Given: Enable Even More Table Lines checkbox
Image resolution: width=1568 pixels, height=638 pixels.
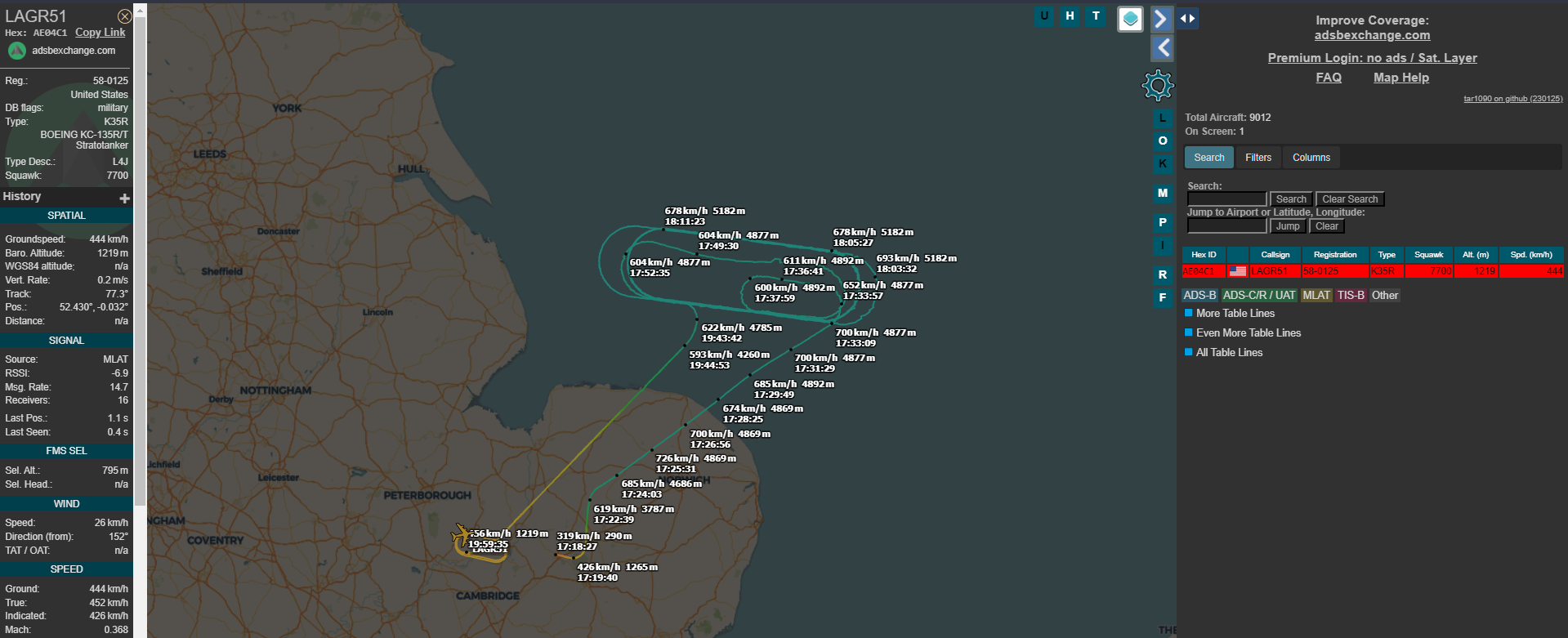Looking at the screenshot, I should [x=1189, y=332].
